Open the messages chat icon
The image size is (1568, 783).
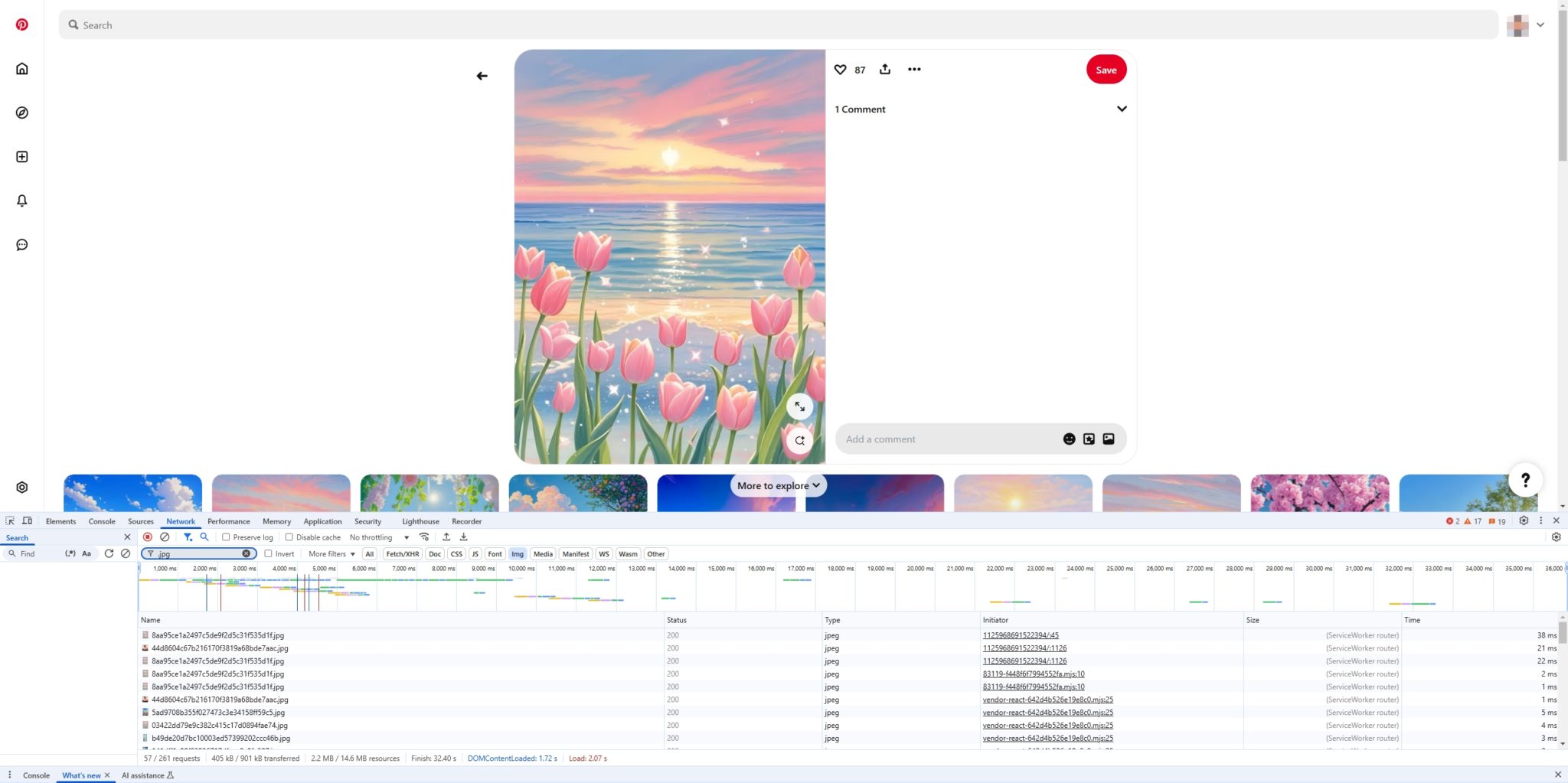tap(22, 244)
